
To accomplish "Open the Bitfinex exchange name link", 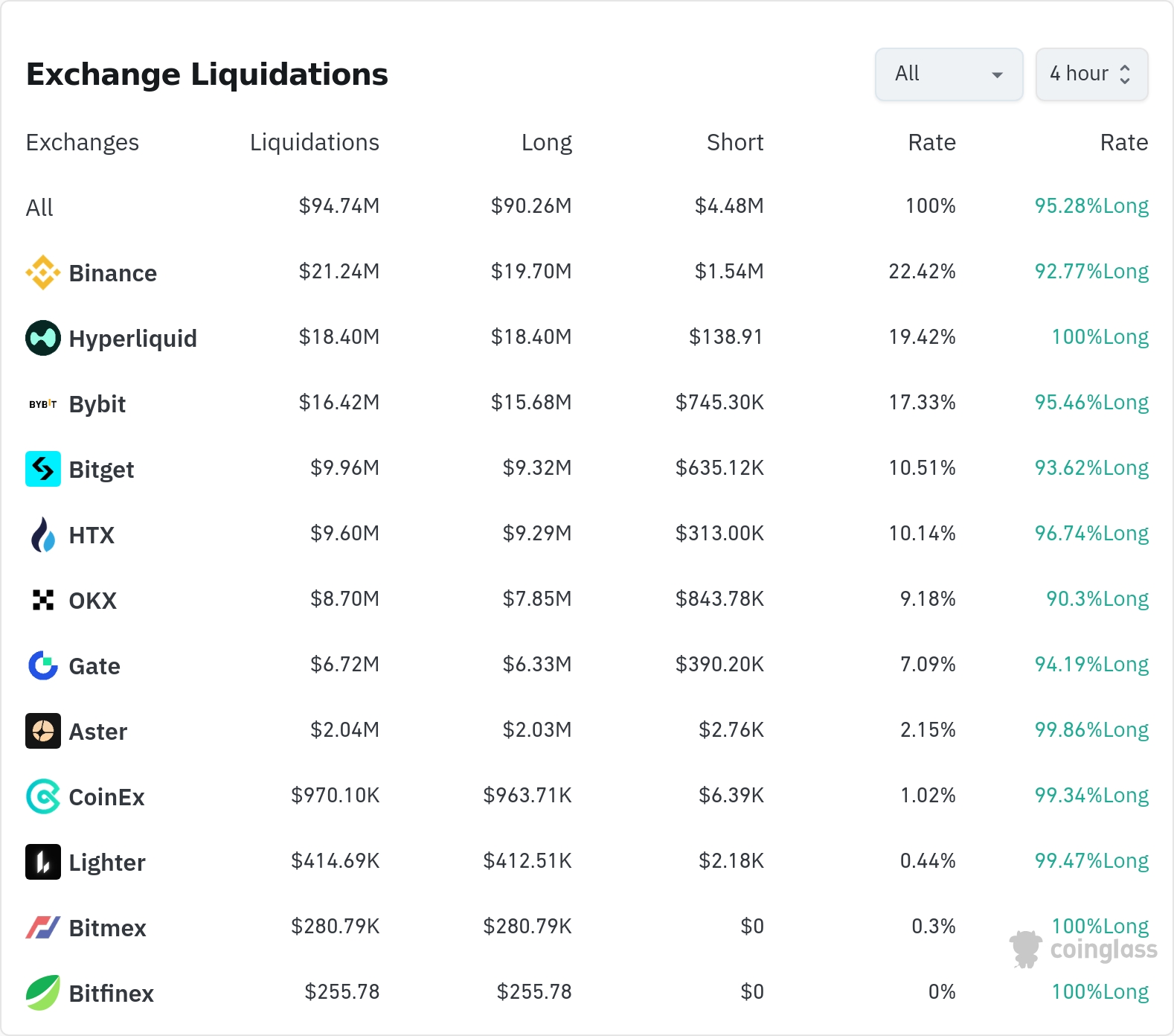I will 111,994.
